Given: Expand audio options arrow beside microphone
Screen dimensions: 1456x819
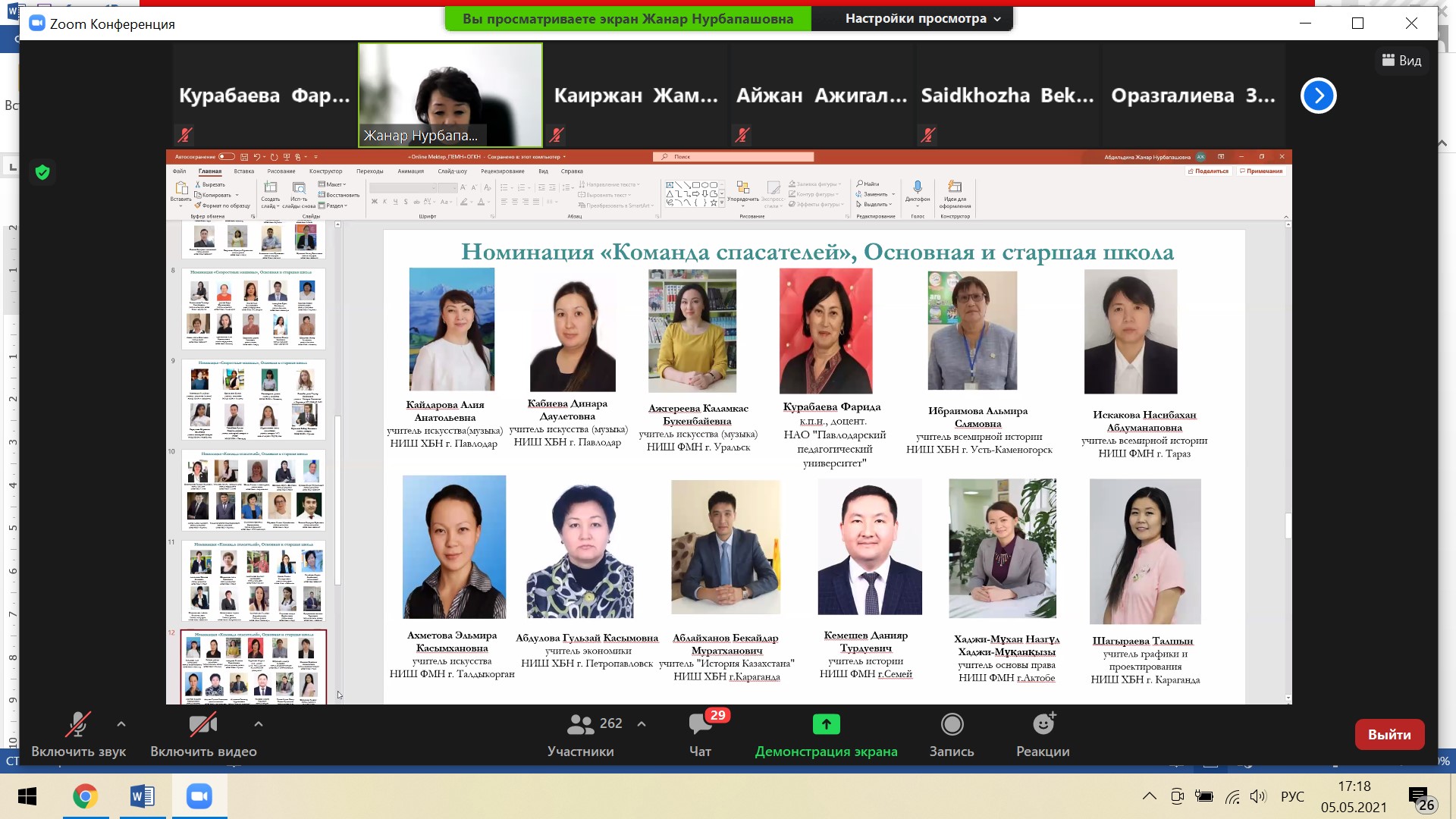Looking at the screenshot, I should click(x=121, y=724).
